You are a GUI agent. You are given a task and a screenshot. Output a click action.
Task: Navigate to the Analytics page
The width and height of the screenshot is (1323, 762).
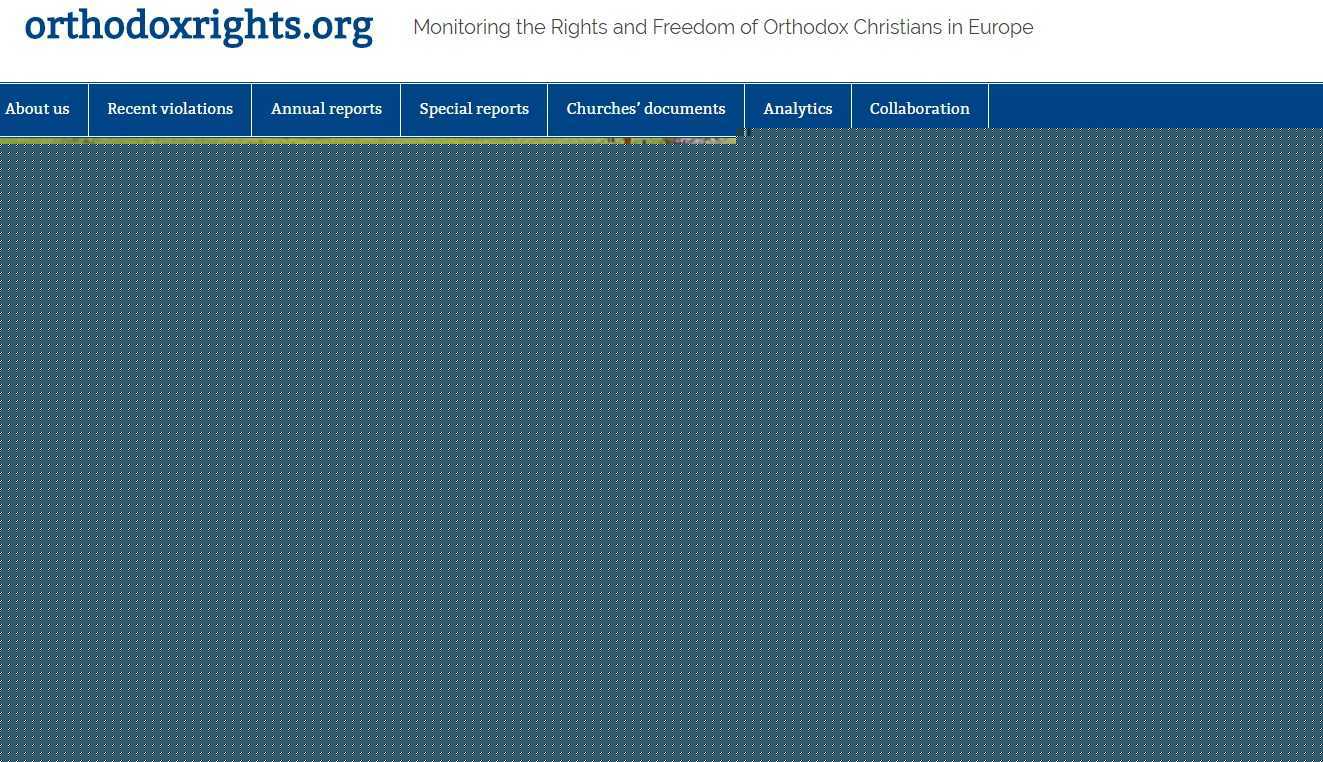coord(797,108)
